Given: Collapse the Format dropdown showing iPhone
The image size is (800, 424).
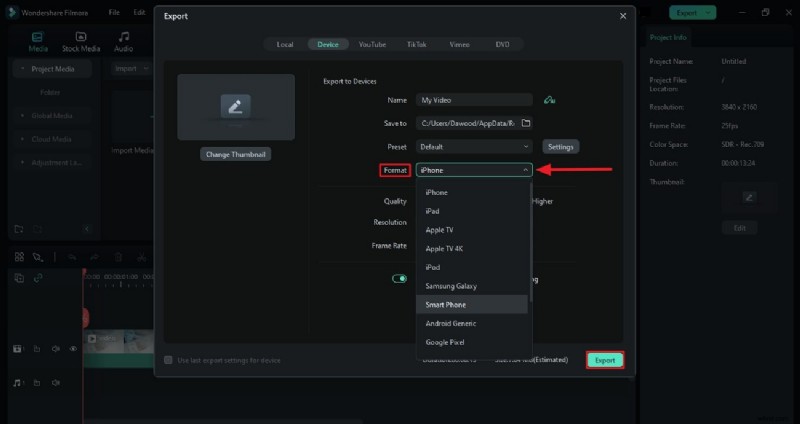Looking at the screenshot, I should (x=474, y=170).
